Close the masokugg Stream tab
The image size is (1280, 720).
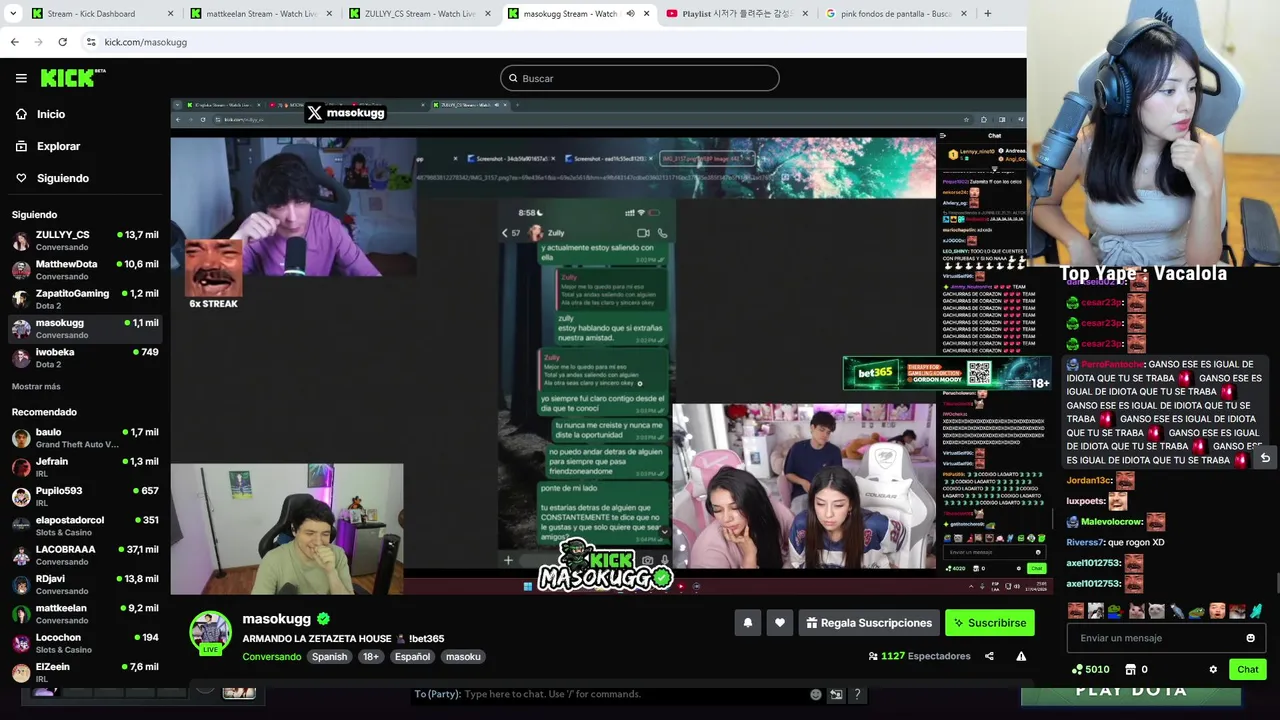[x=647, y=14]
